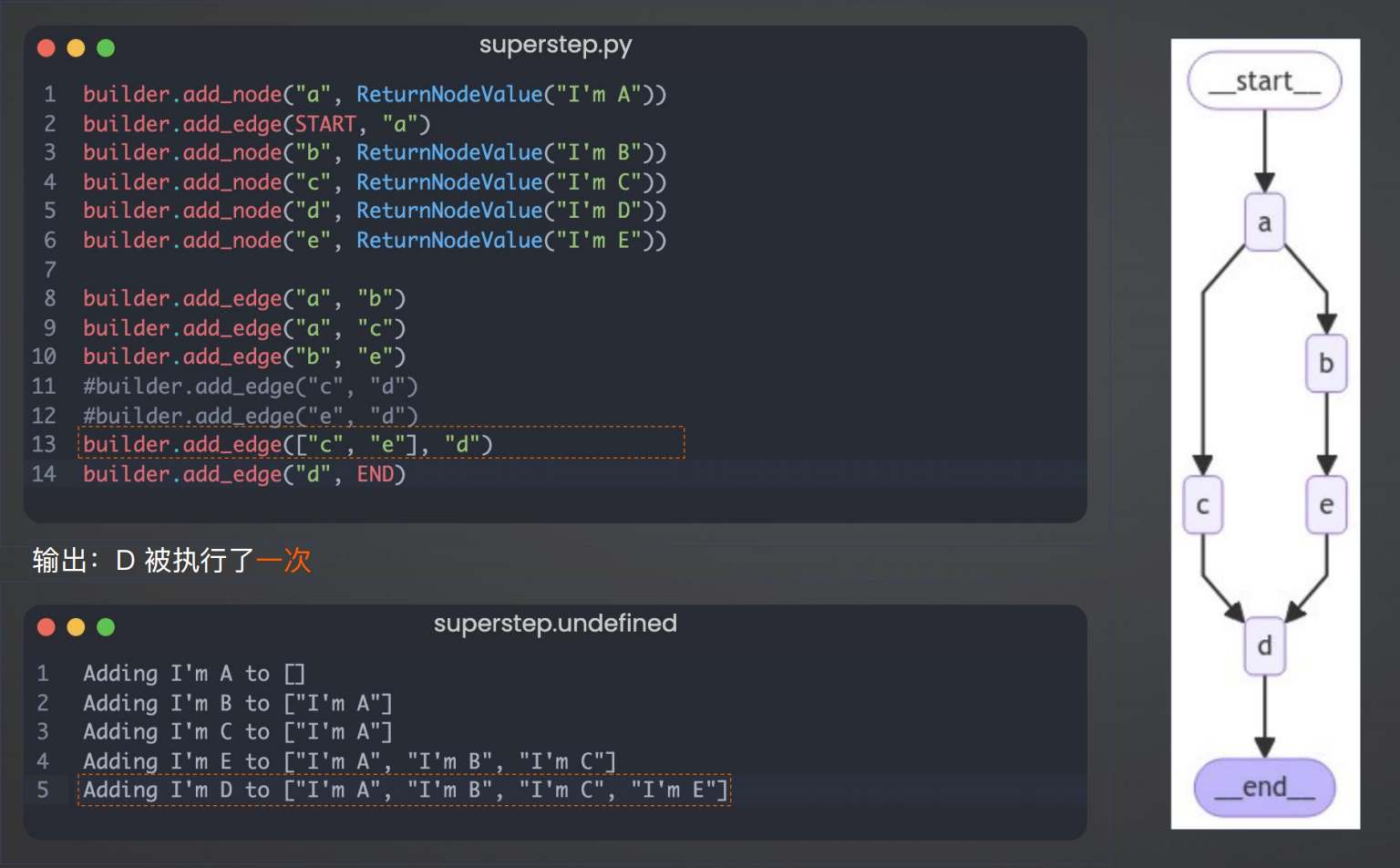
Task: Click the __end__ node in the graph
Action: click(x=1264, y=787)
